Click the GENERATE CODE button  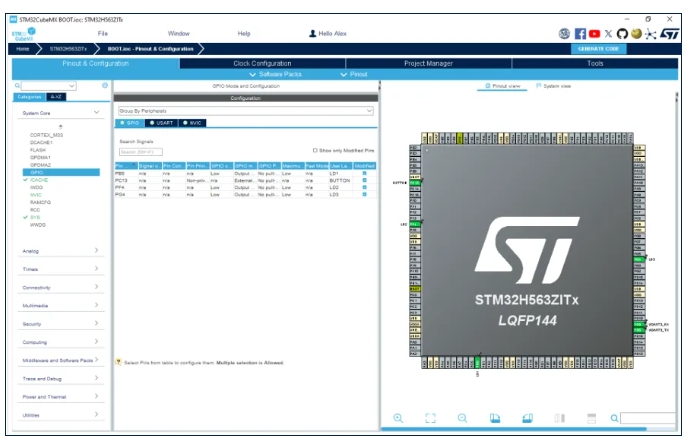[598, 49]
